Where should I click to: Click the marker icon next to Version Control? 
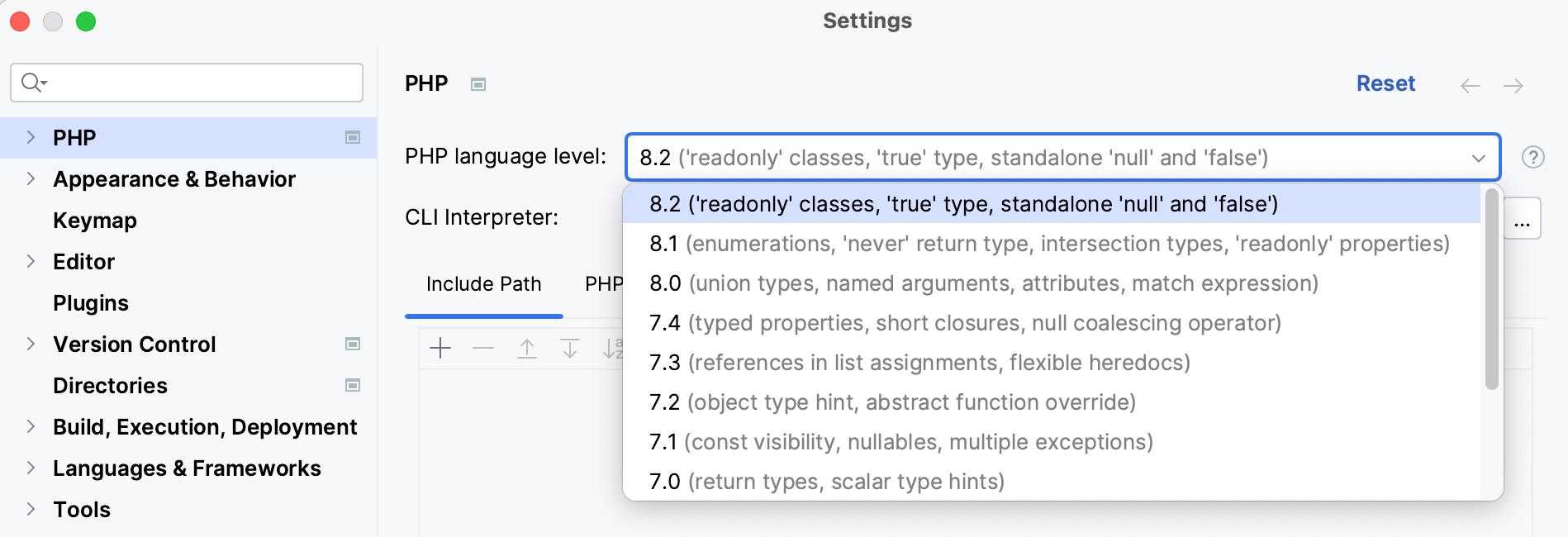(x=353, y=344)
